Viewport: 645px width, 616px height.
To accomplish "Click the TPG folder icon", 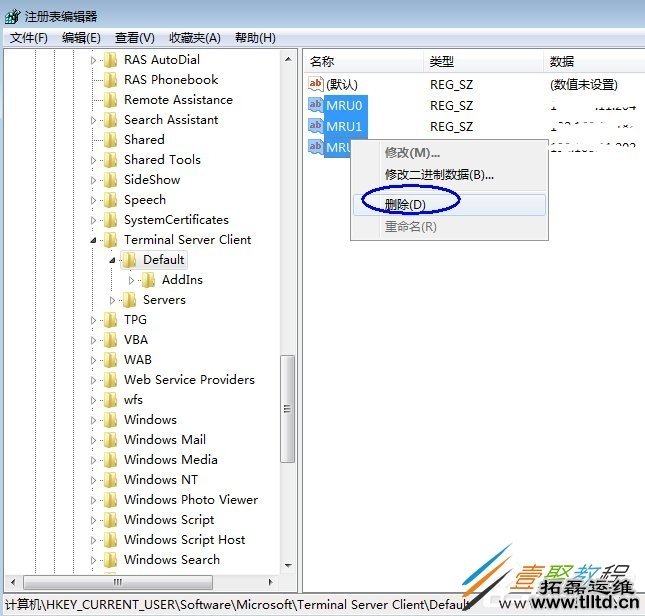I will (110, 320).
